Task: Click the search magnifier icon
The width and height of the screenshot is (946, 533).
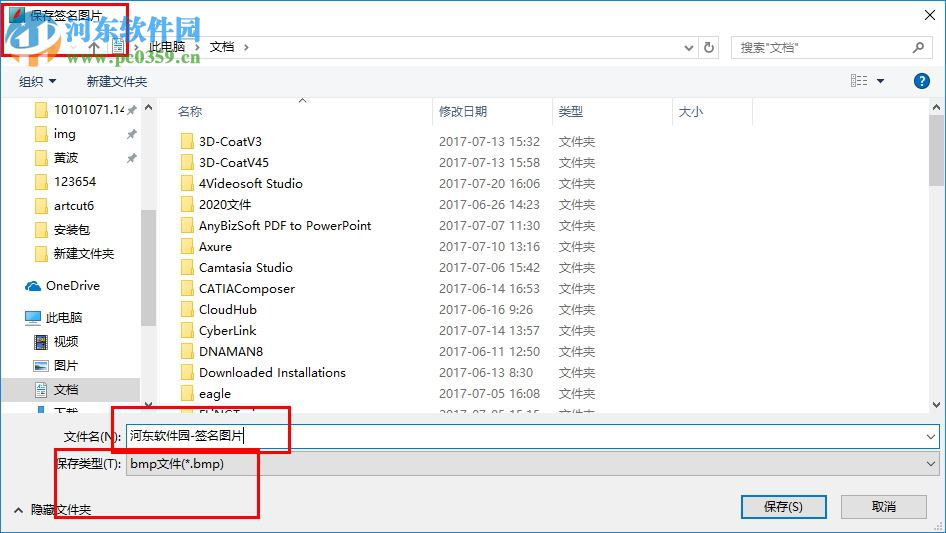Action: pyautogui.click(x=918, y=47)
